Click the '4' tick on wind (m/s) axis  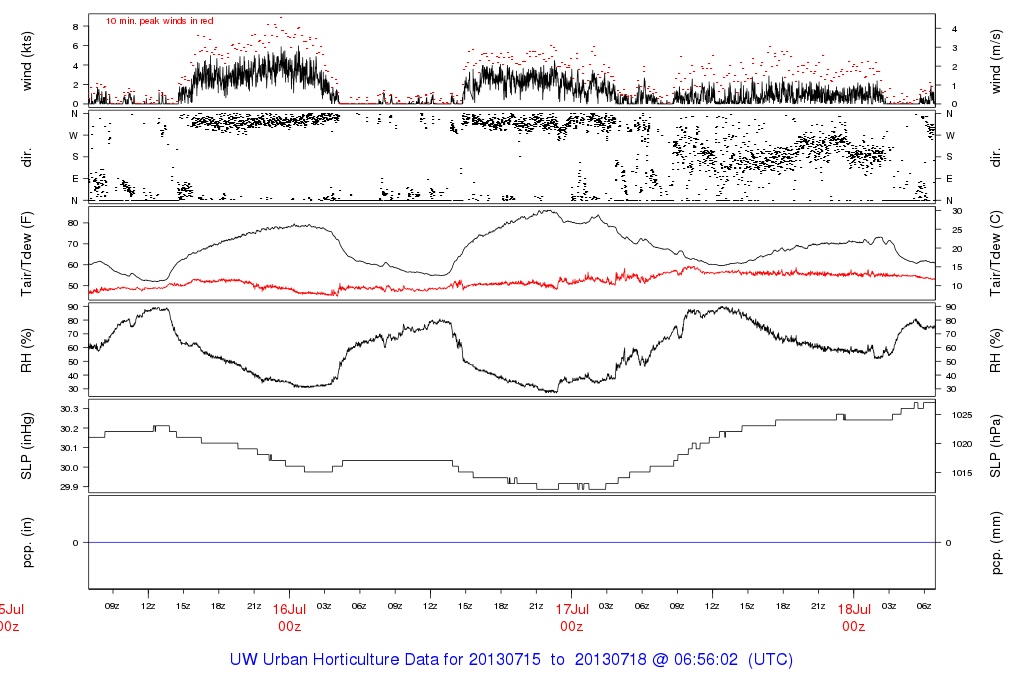(x=955, y=29)
